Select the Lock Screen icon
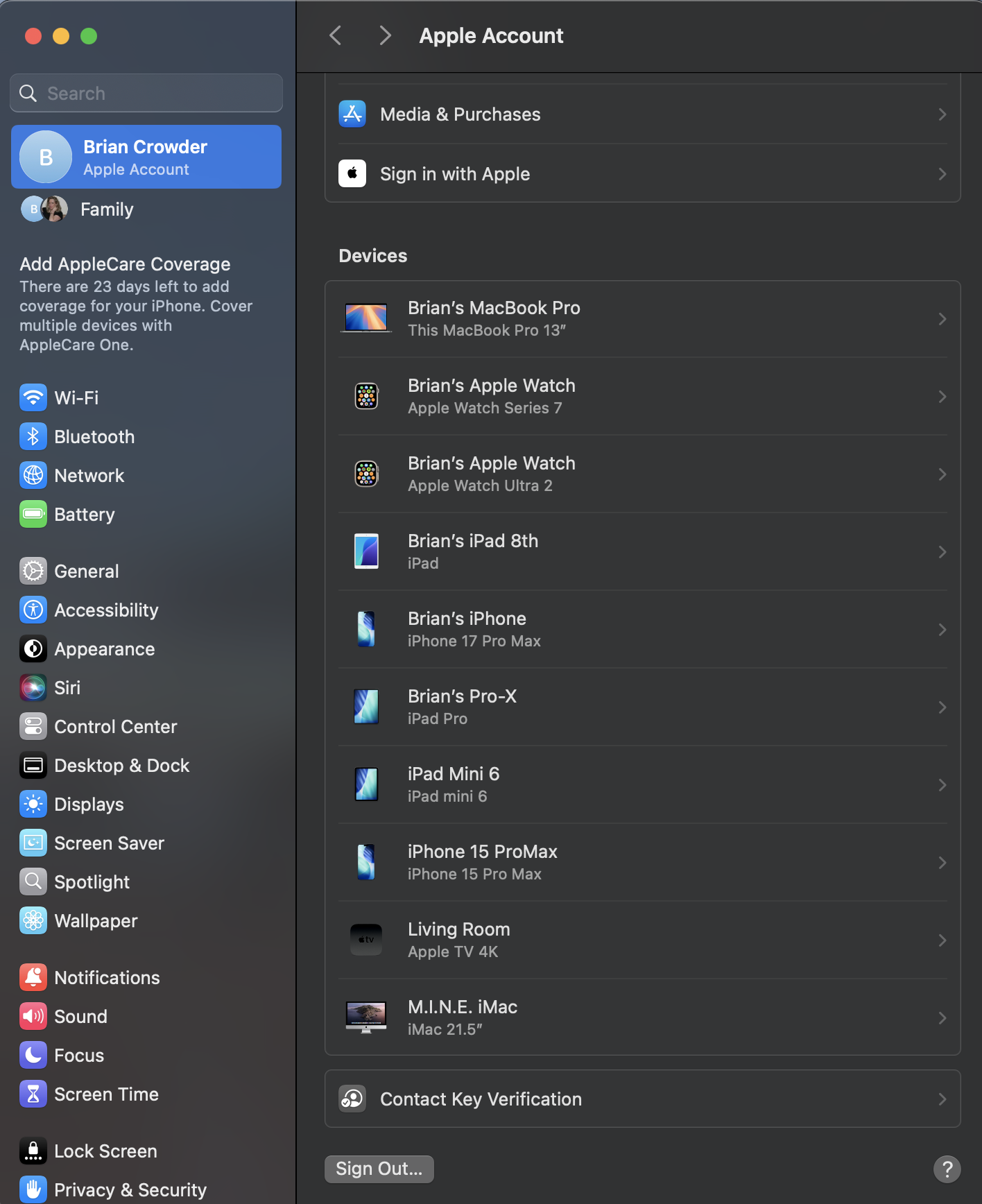The image size is (982, 1204). point(33,1151)
